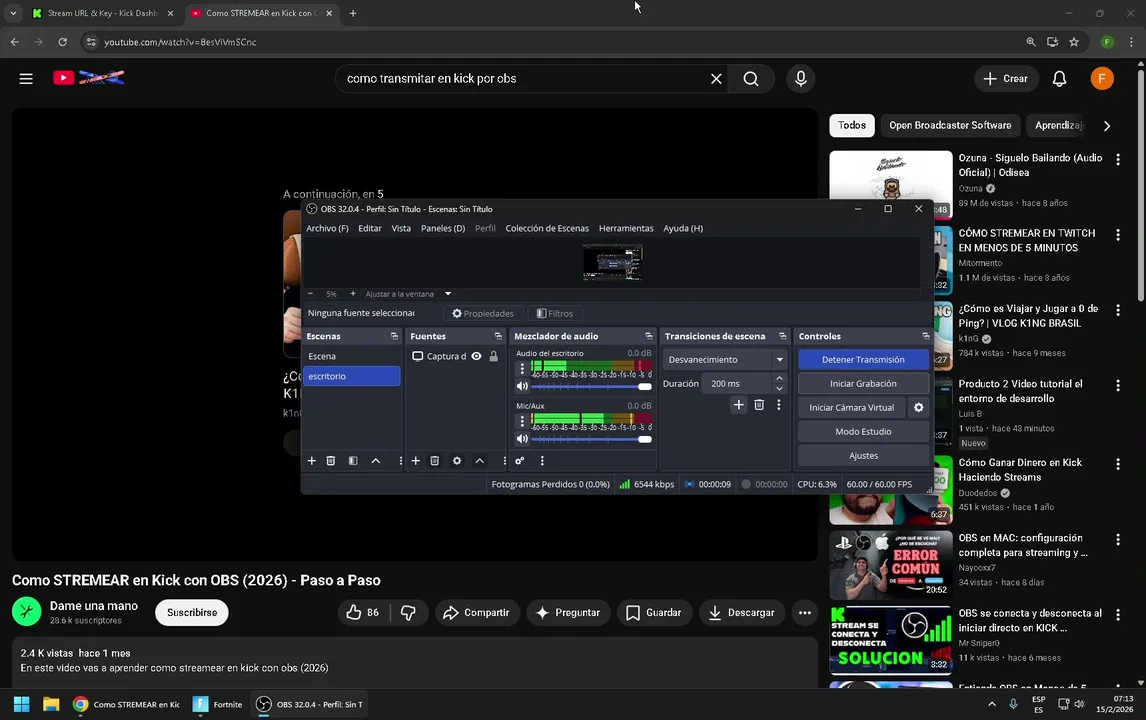1146x720 pixels.
Task: Open Colección de Escenas menu
Action: (x=547, y=228)
